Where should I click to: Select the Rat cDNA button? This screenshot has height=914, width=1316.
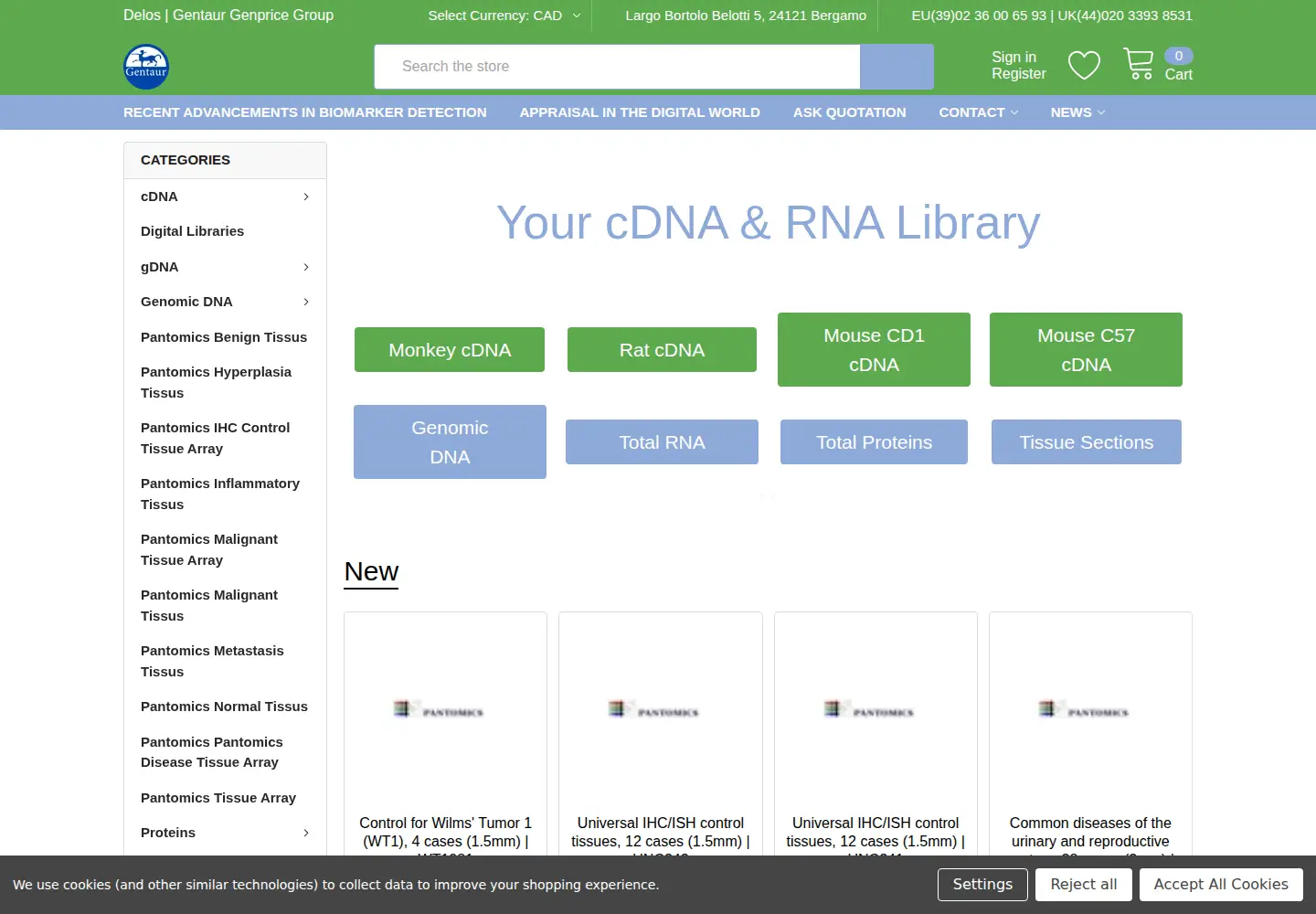(x=662, y=350)
